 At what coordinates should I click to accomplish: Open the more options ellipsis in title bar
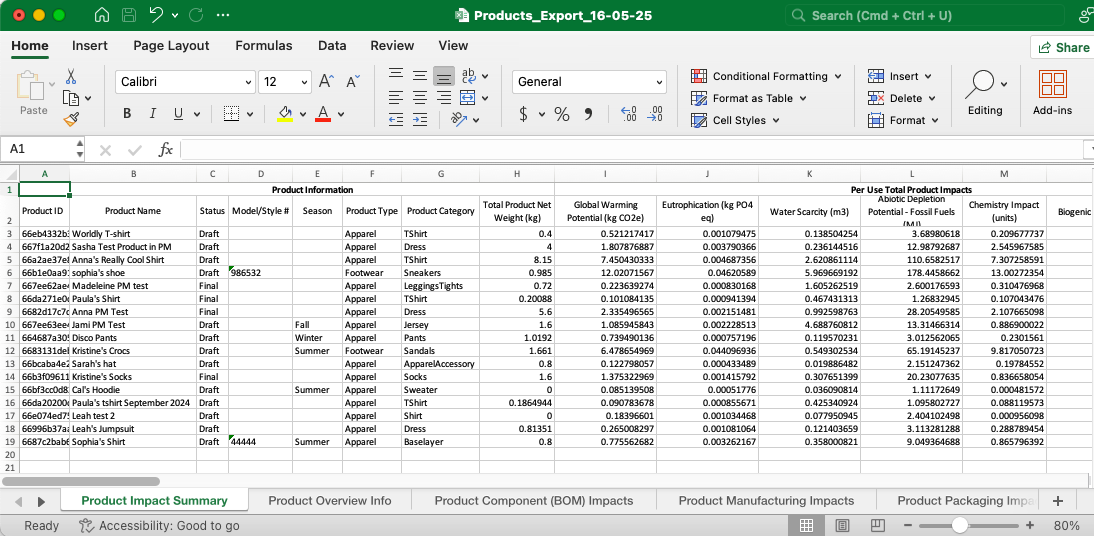pos(223,15)
